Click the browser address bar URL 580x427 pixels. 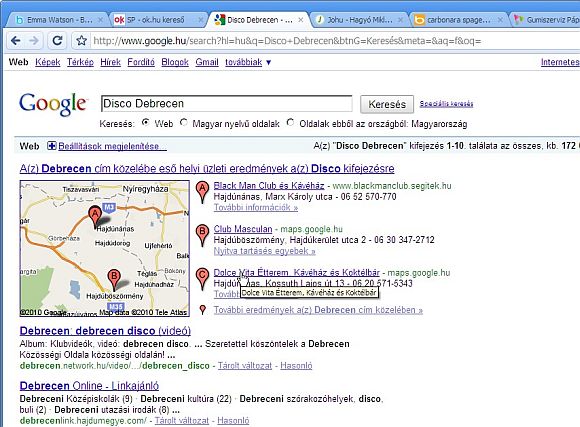point(287,41)
